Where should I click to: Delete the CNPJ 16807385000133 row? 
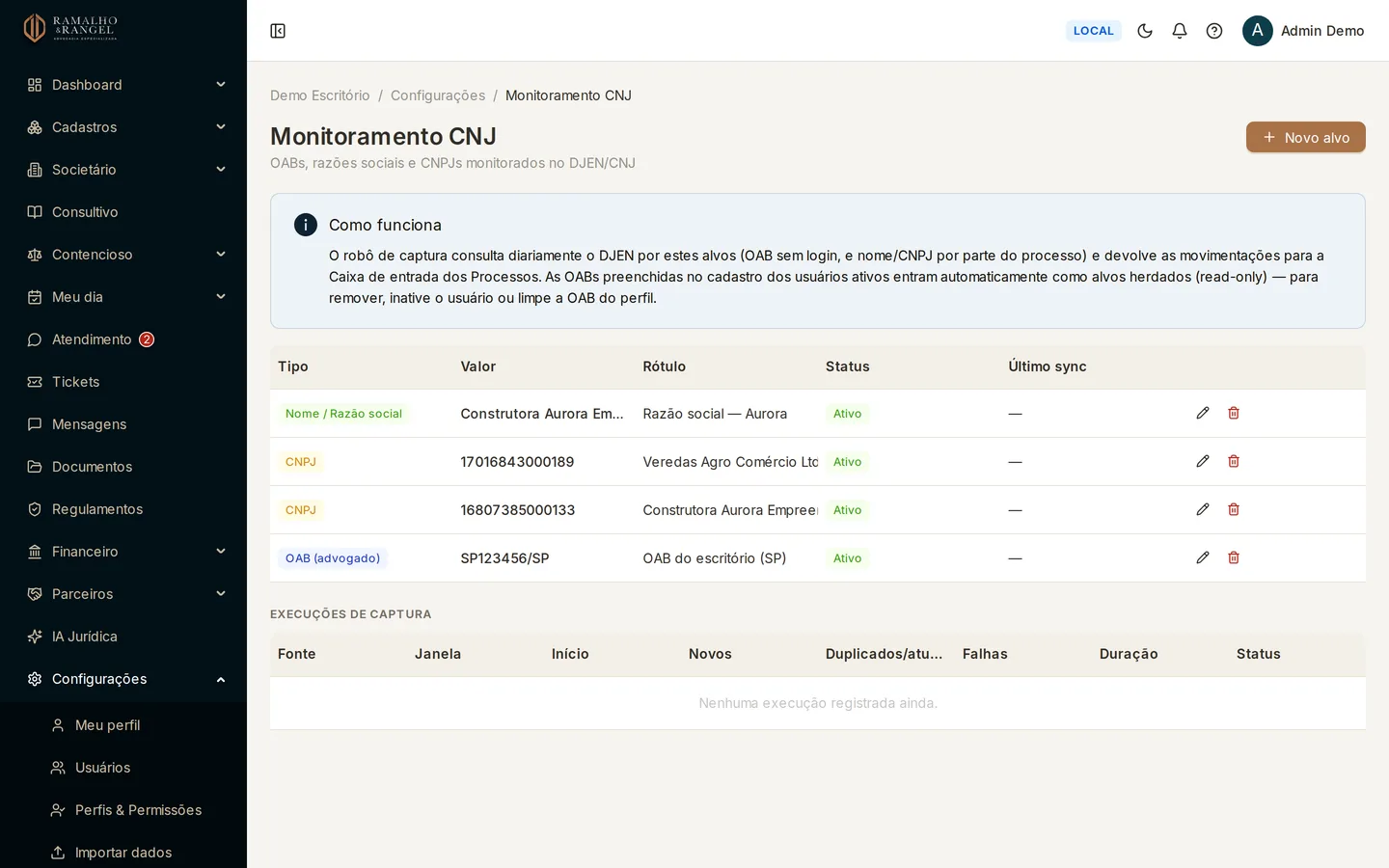coord(1234,509)
